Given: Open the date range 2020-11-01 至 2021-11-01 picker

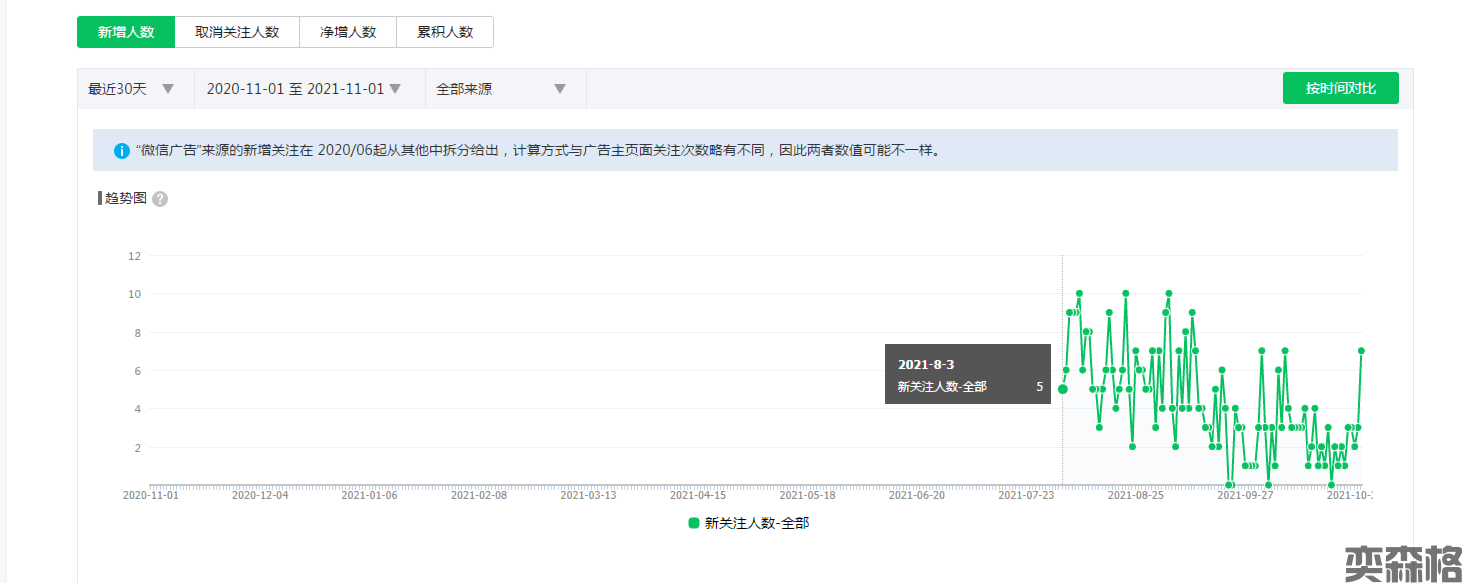Looking at the screenshot, I should click(x=303, y=89).
